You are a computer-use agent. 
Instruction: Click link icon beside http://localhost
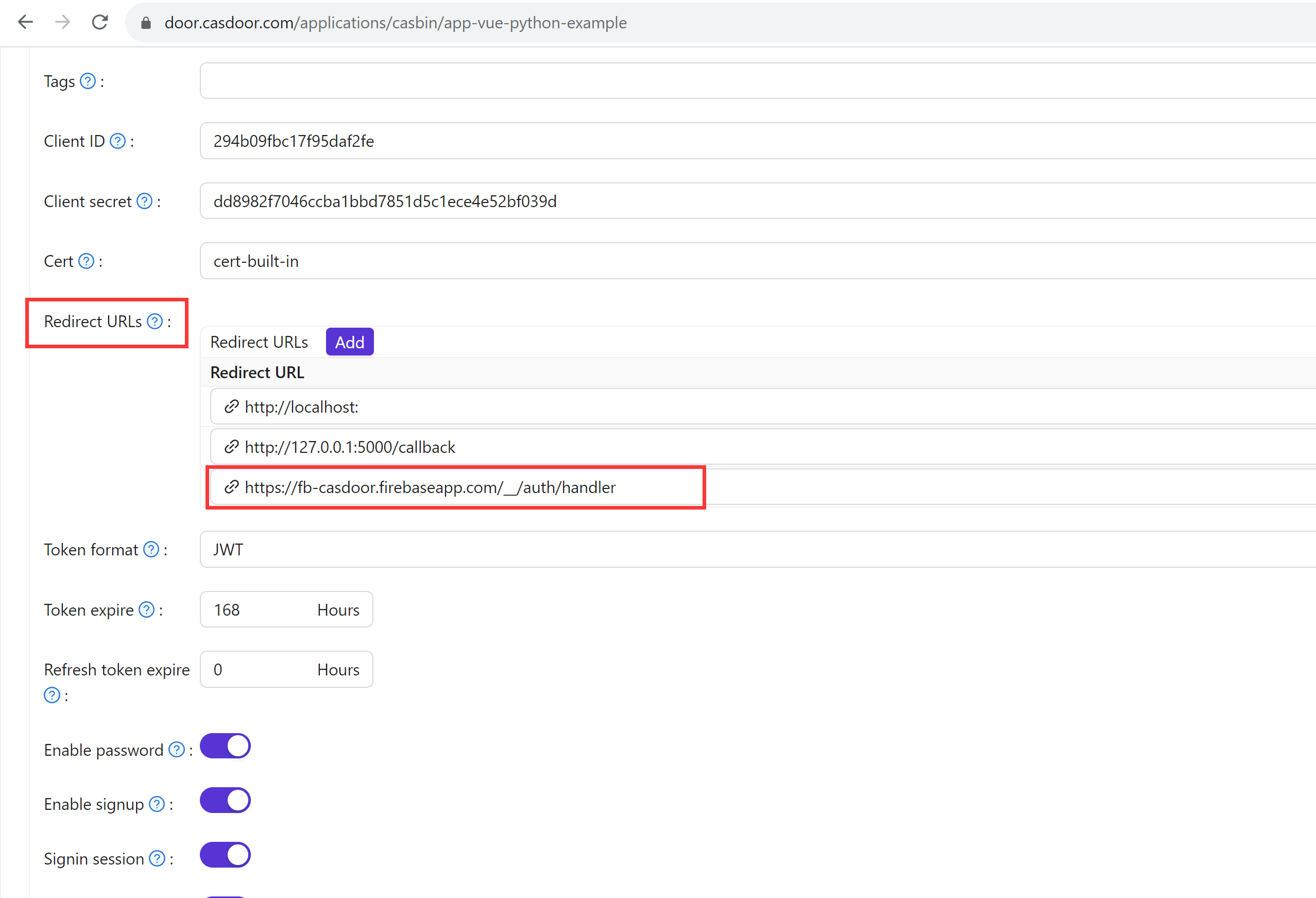click(231, 406)
